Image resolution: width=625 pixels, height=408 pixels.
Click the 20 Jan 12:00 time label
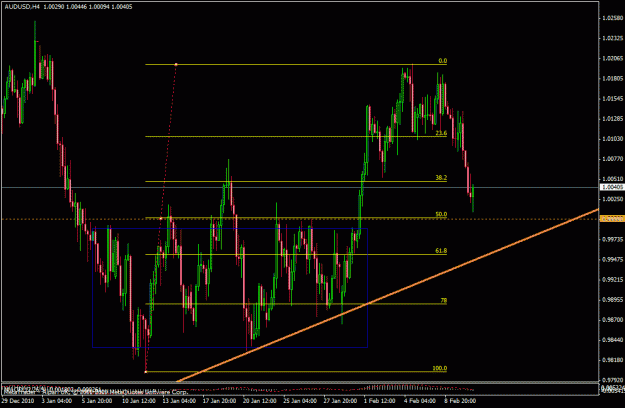(x=259, y=400)
